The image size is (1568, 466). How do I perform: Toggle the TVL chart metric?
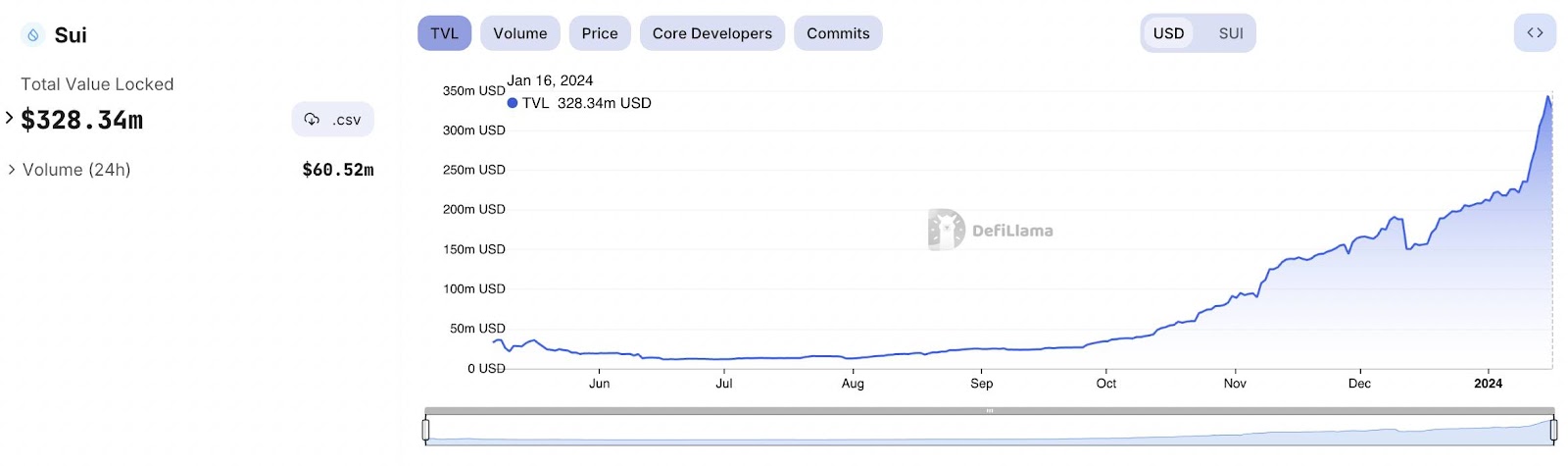coord(444,32)
